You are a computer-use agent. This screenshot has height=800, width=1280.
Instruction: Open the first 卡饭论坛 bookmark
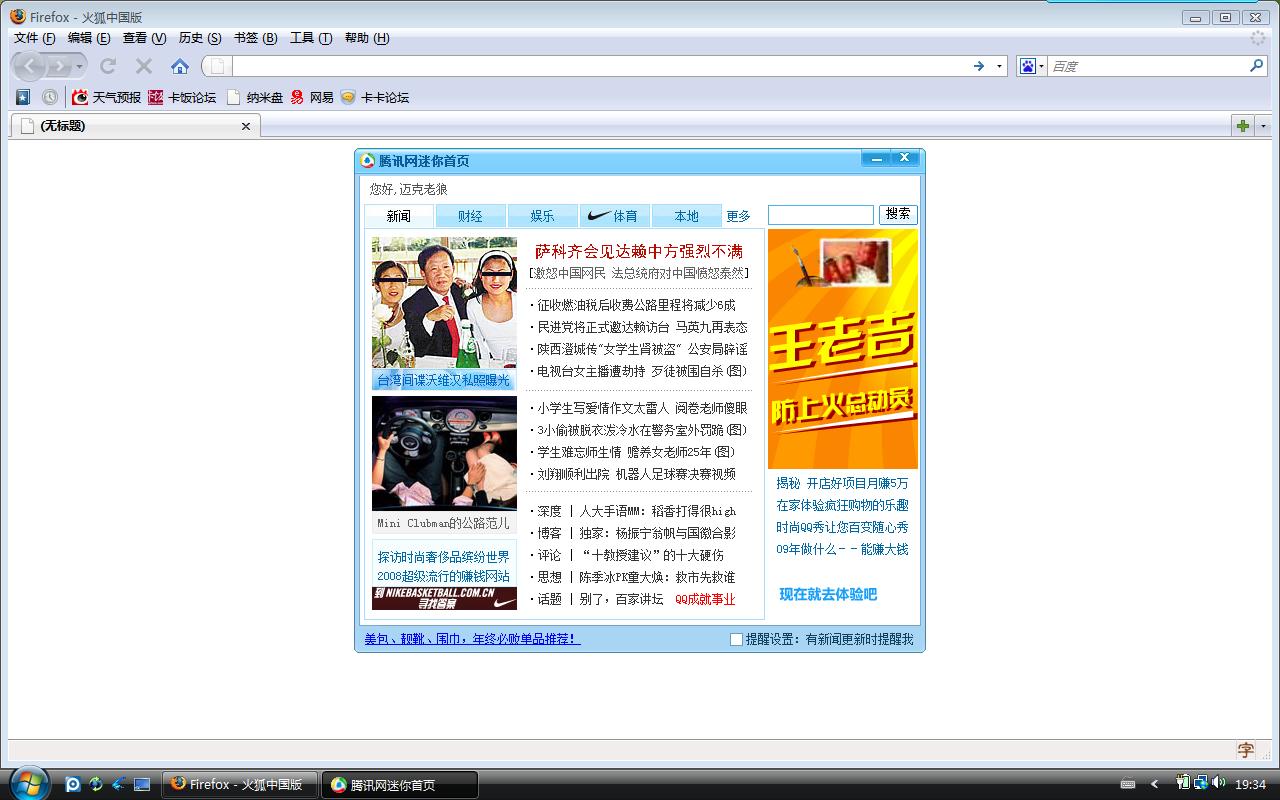pyautogui.click(x=182, y=97)
